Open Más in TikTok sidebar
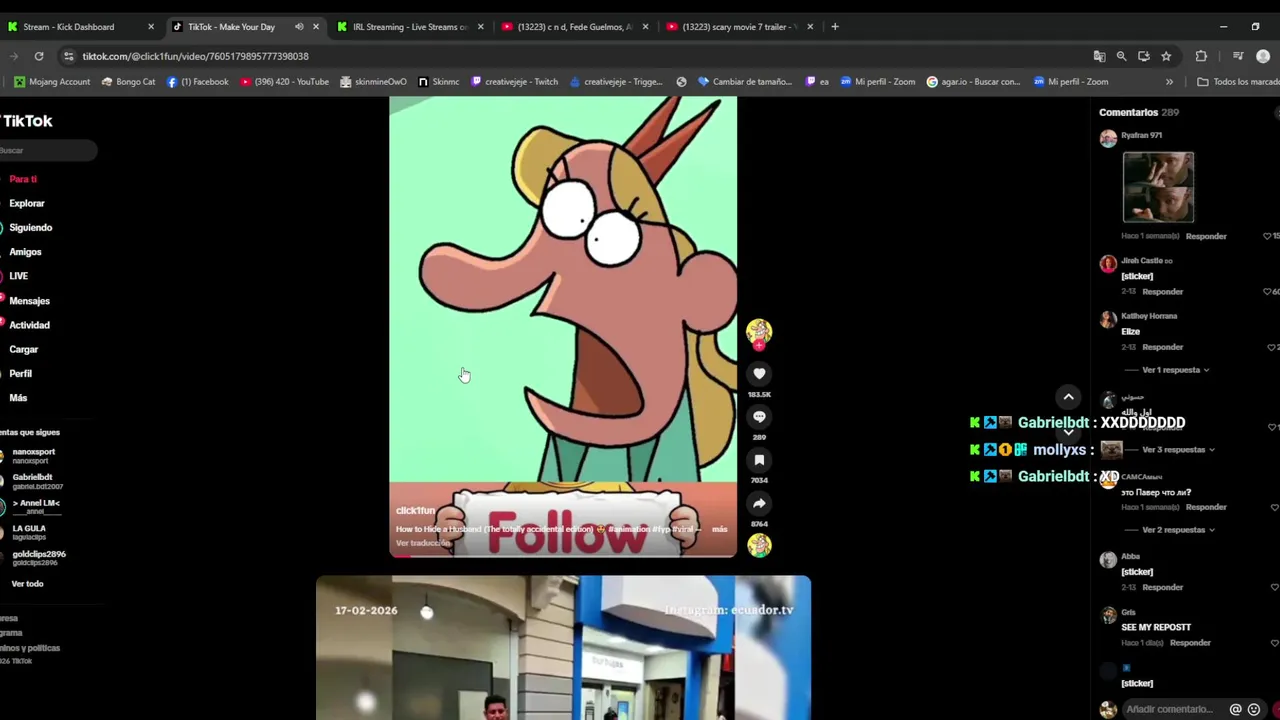Image resolution: width=1280 pixels, height=720 pixels. (x=18, y=398)
